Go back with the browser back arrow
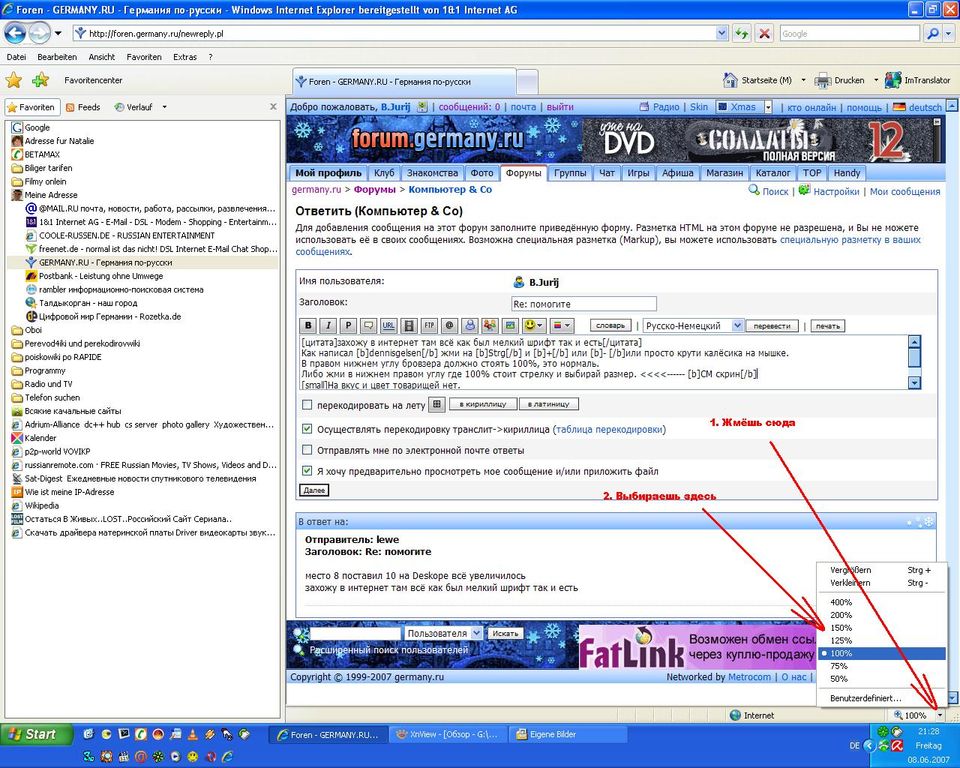 16,33
